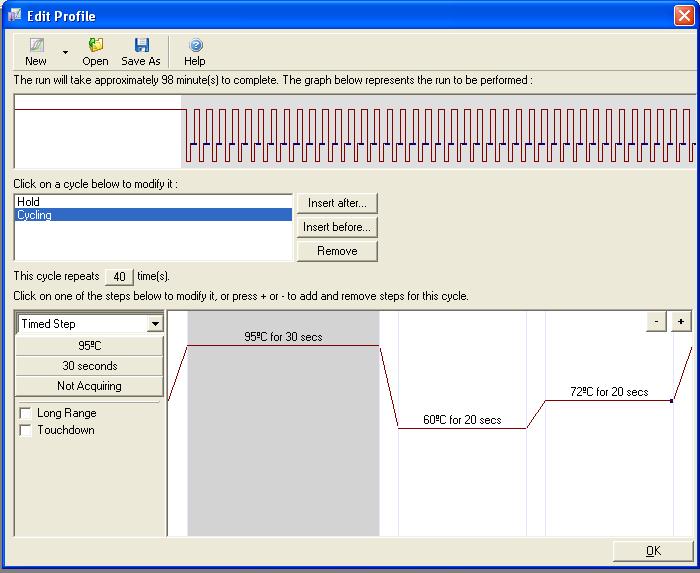Click the hold segment in the run overview graph
700x573 pixels.
[98, 132]
